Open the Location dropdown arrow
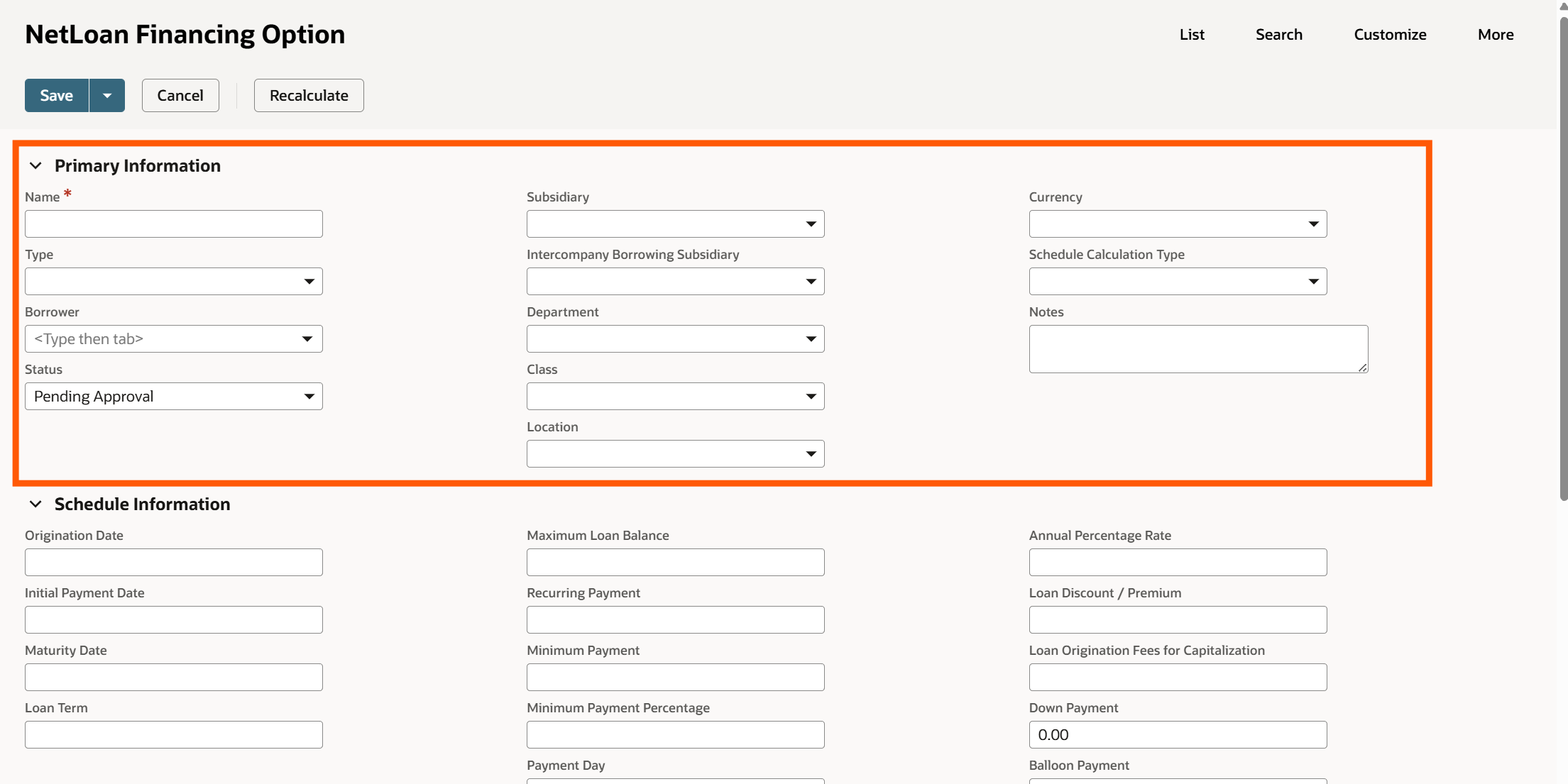The image size is (1568, 784). tap(811, 454)
